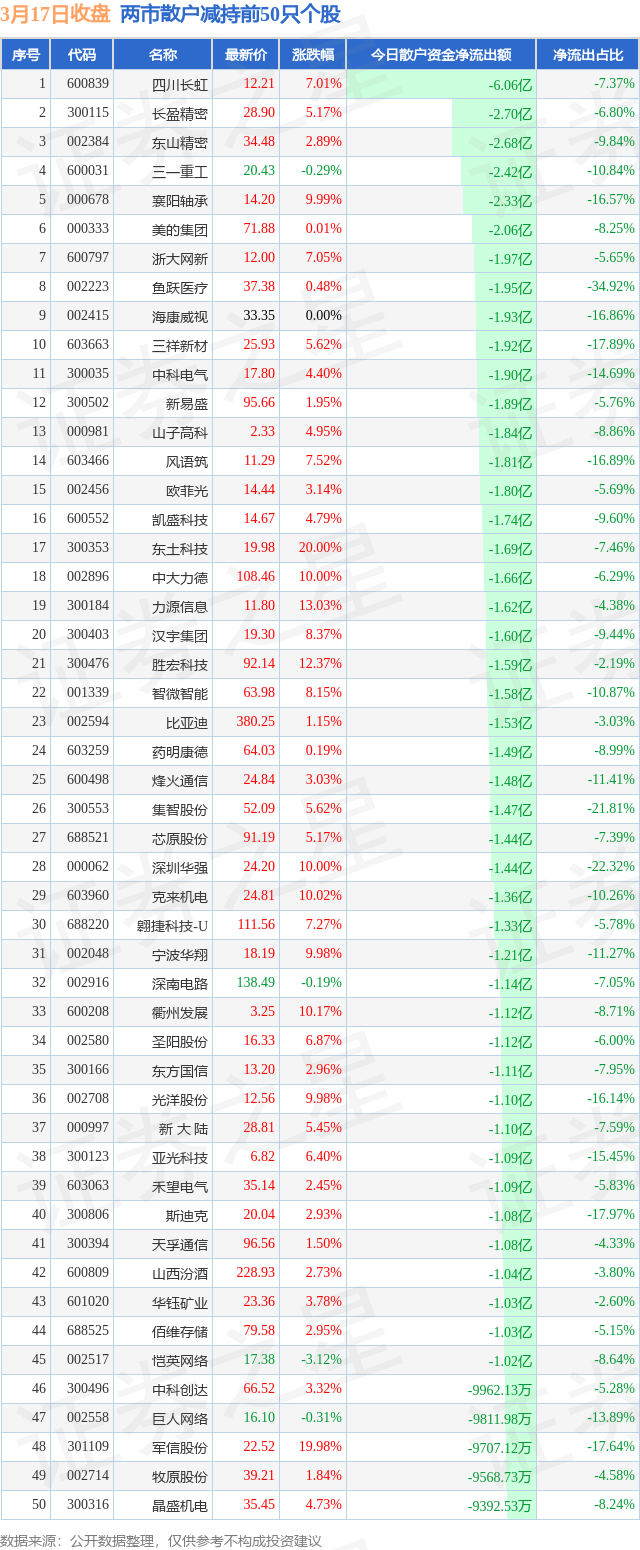
Task: Select stock name 欧菲光
Action: [x=187, y=490]
